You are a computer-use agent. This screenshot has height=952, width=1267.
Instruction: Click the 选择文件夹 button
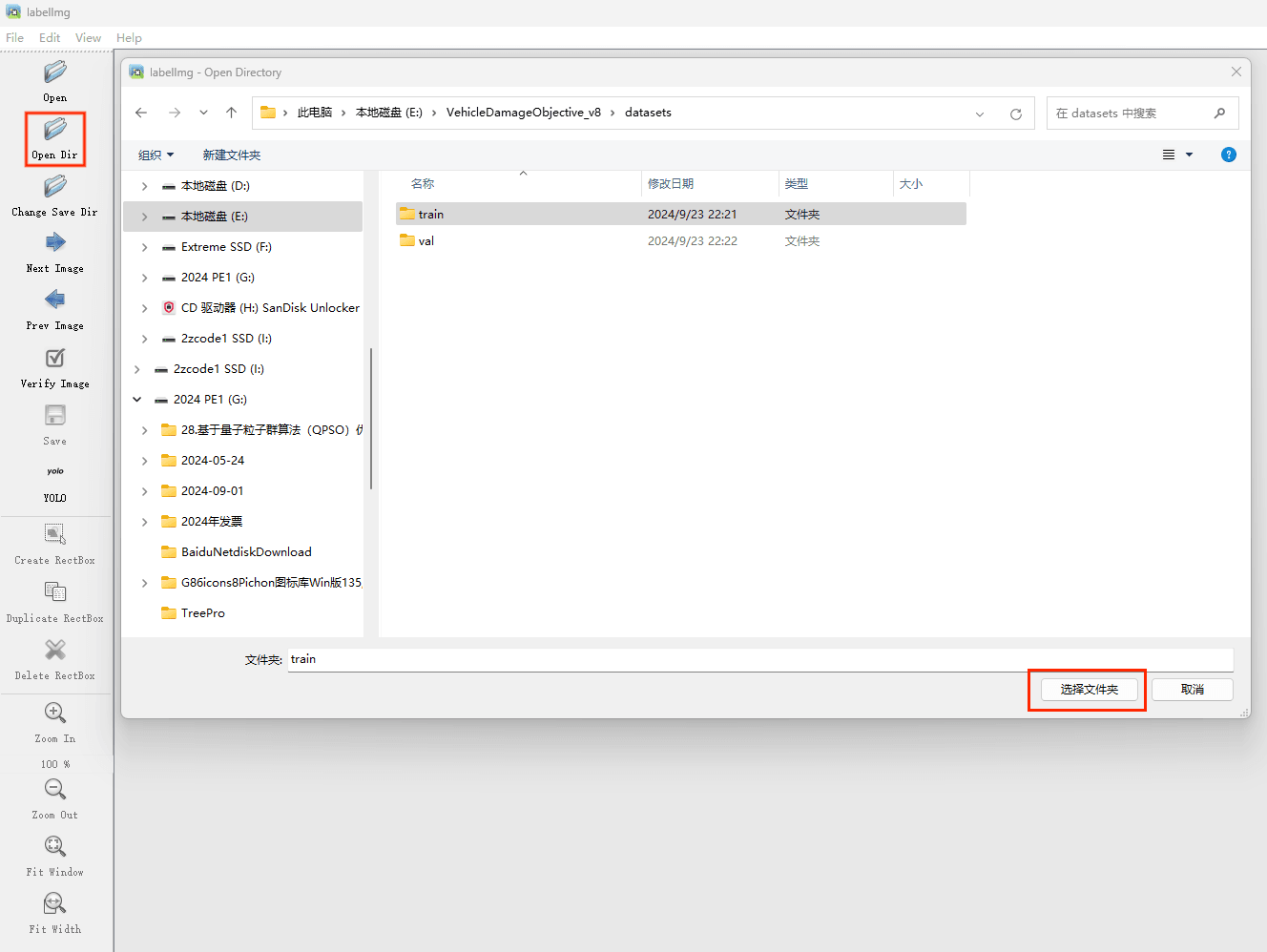[x=1089, y=690]
